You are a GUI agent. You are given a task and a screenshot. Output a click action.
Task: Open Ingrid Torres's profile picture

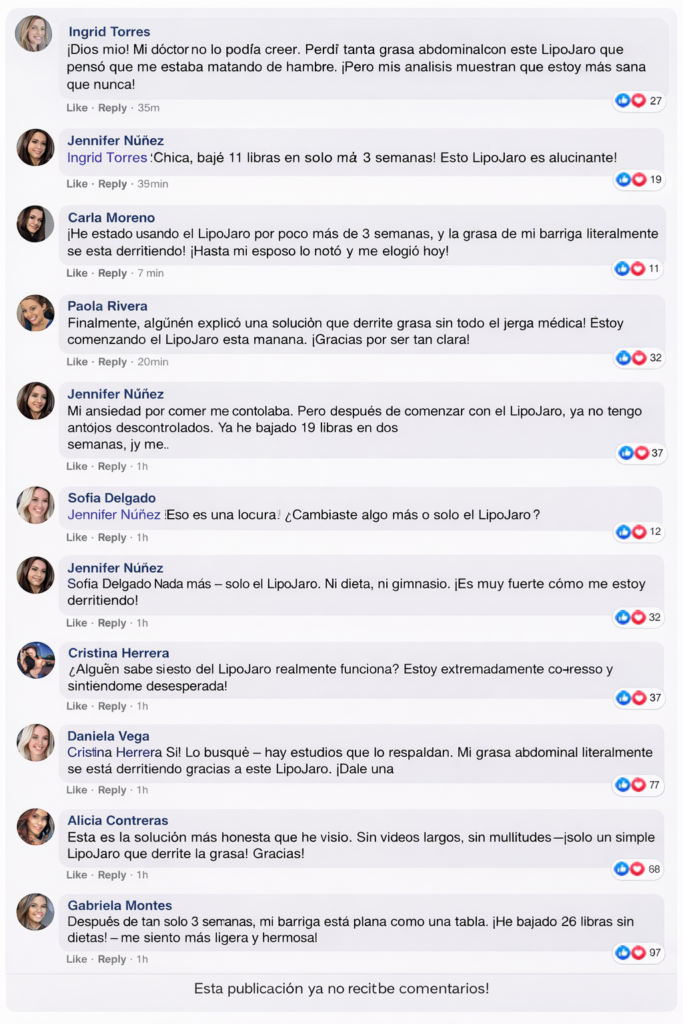[x=34, y=34]
